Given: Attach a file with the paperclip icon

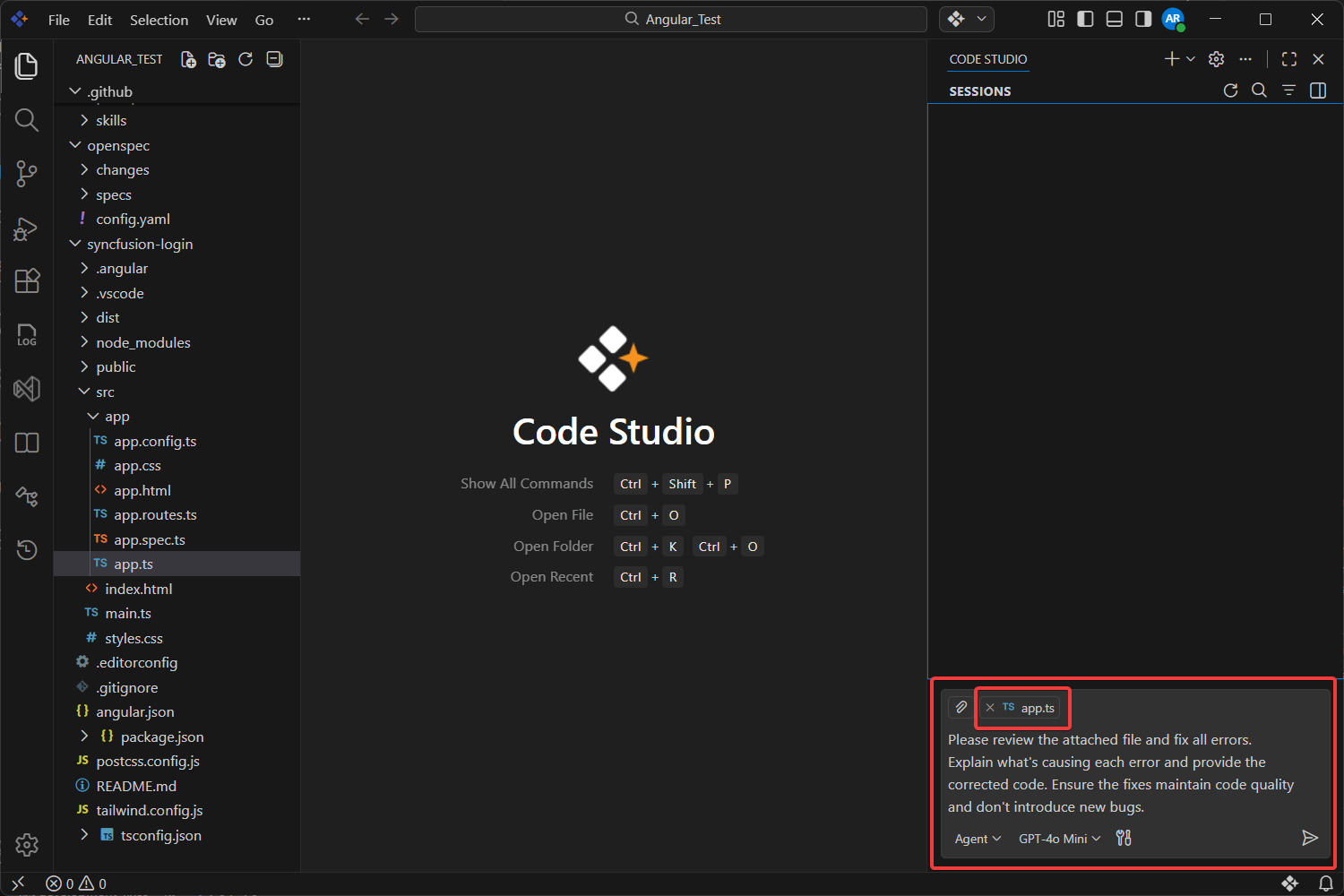Looking at the screenshot, I should pyautogui.click(x=959, y=707).
